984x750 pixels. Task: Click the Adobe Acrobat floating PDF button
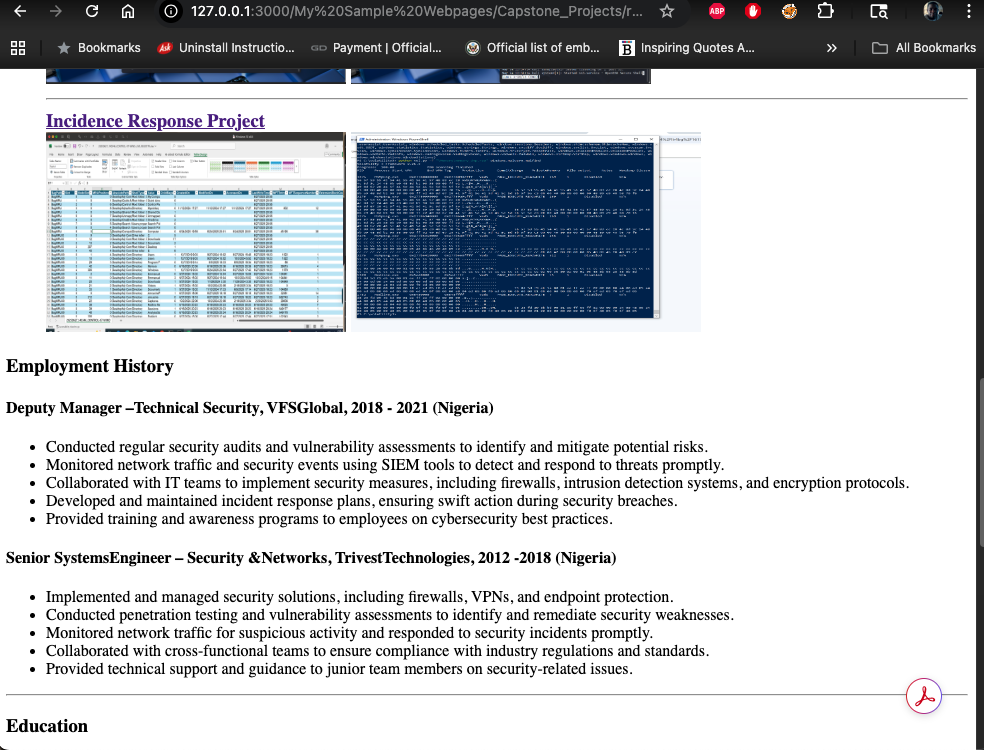(x=923, y=696)
